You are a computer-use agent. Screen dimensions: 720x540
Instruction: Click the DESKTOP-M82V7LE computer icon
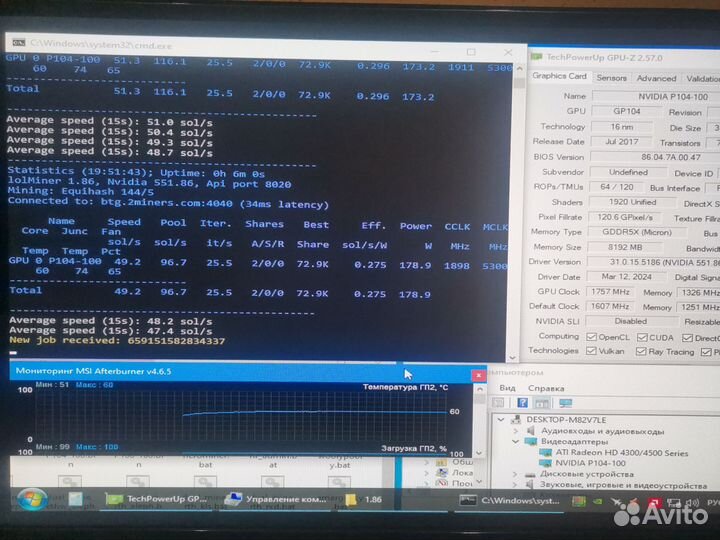(x=516, y=419)
